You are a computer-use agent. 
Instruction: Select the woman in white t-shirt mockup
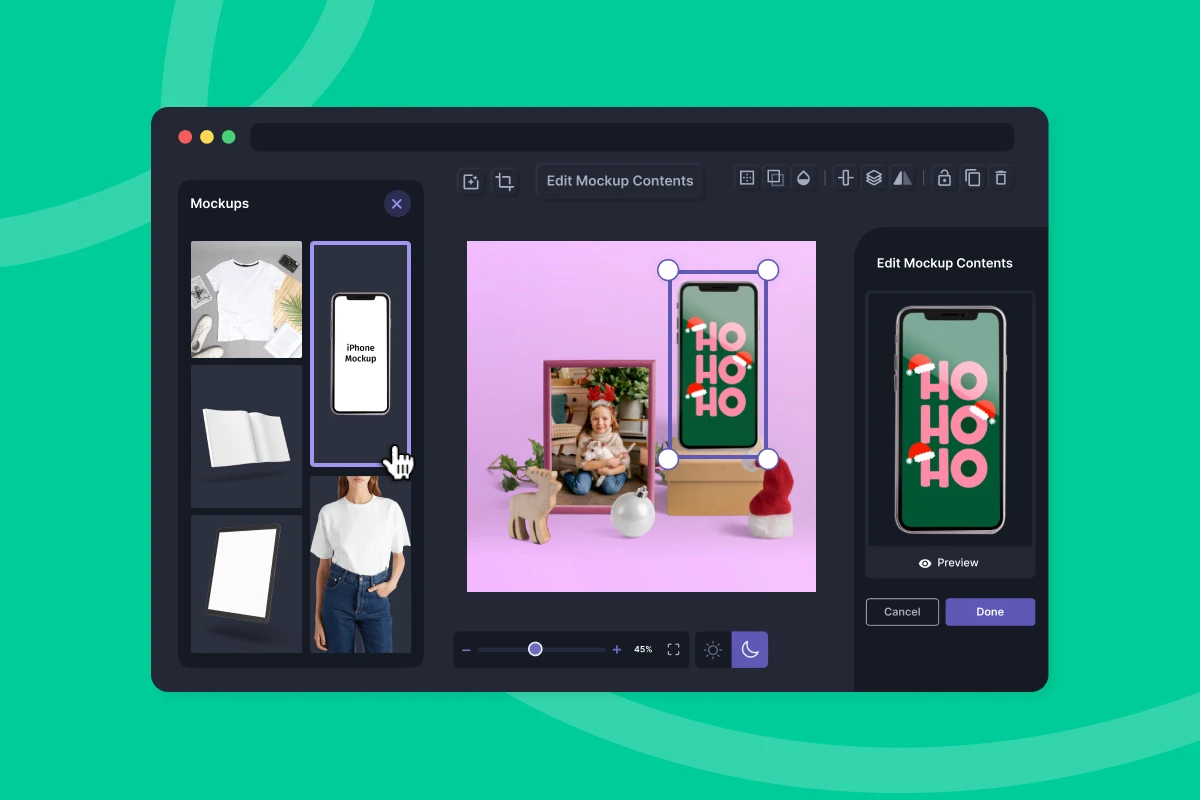click(360, 564)
